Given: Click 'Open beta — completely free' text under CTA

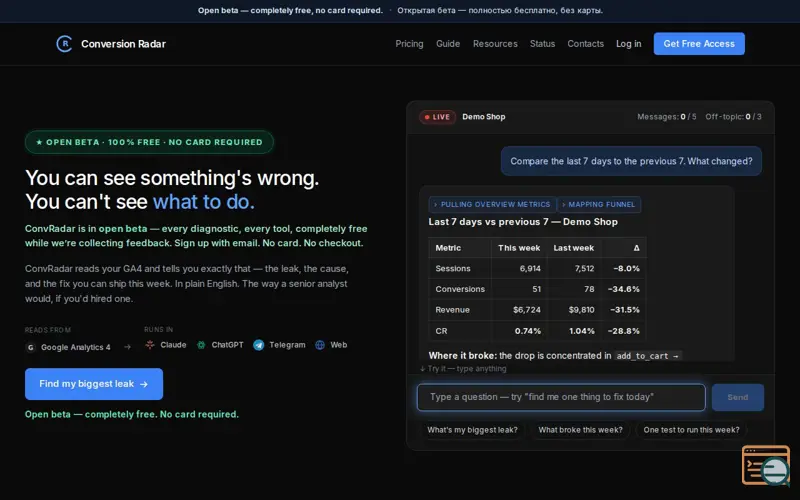Looking at the screenshot, I should (x=132, y=414).
